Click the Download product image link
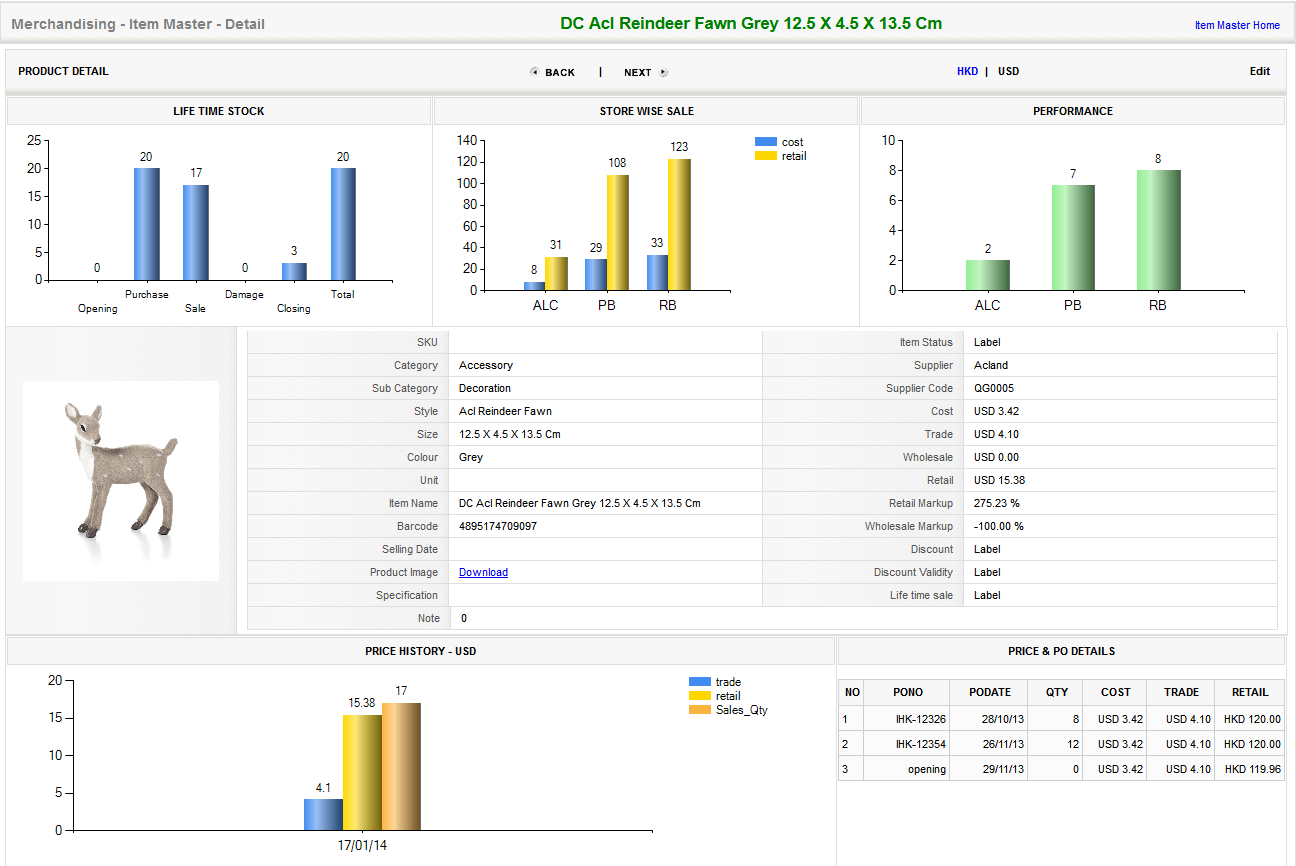The image size is (1296, 866). 483,572
